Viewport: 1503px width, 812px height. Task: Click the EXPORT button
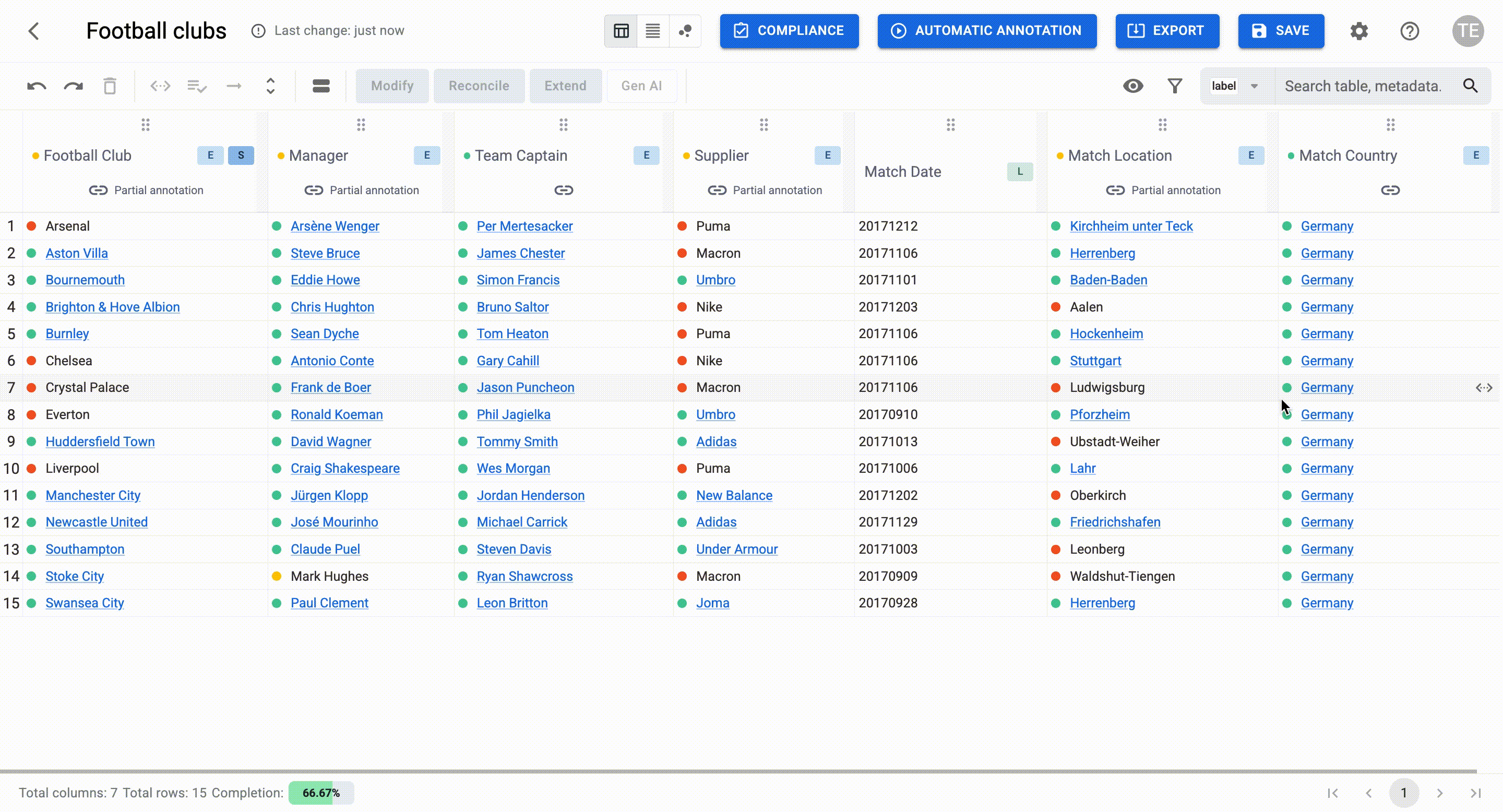tap(1167, 31)
